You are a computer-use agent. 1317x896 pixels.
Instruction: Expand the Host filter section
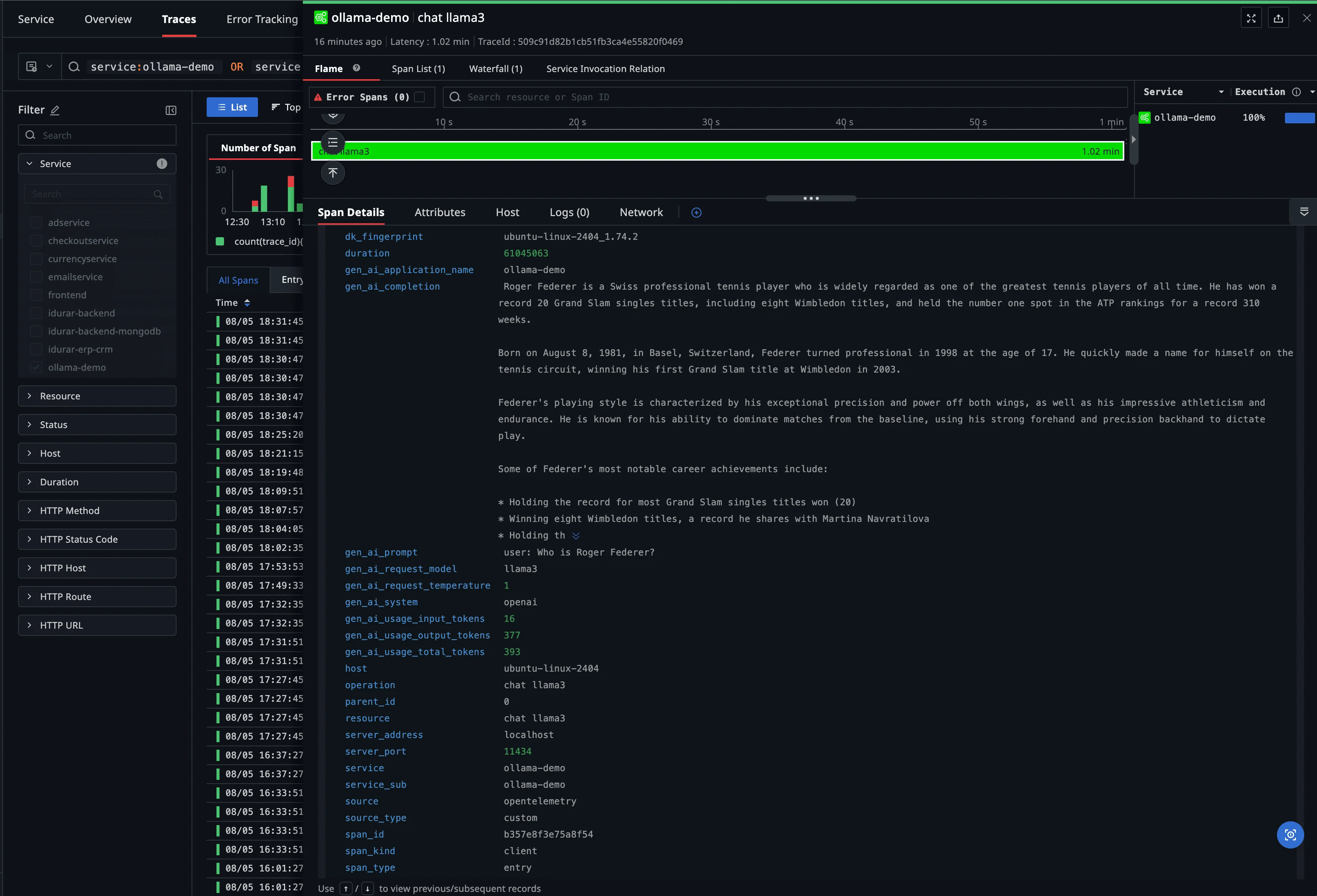(x=97, y=453)
